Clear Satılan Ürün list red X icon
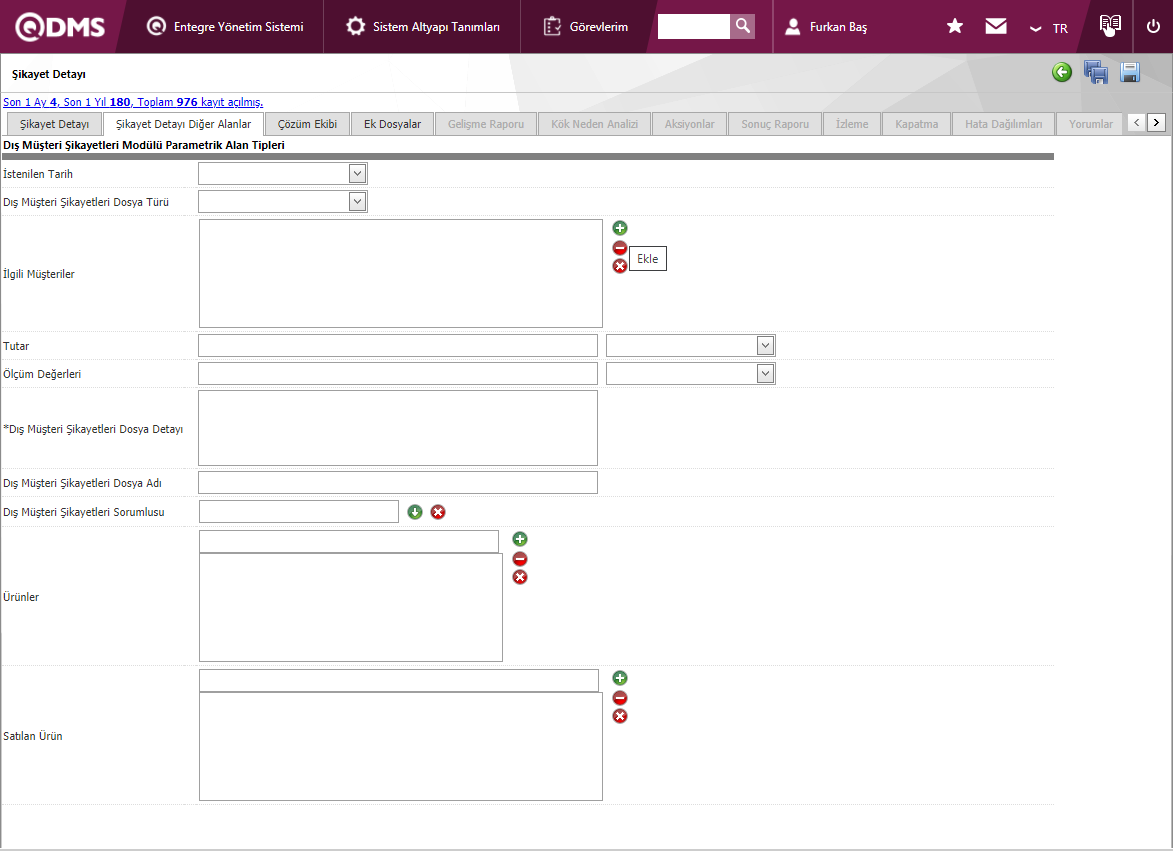 coord(619,716)
